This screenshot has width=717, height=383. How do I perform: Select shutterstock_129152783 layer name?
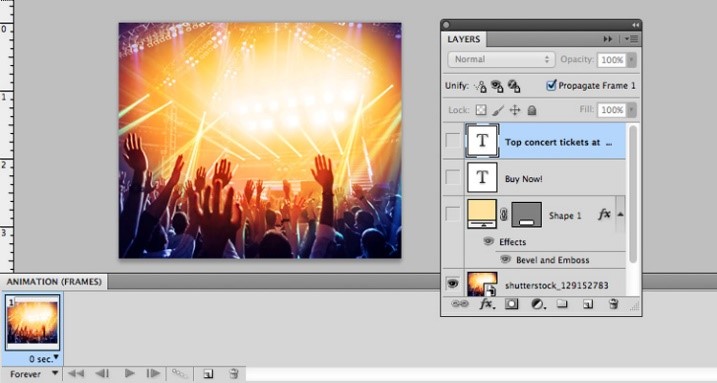(556, 285)
